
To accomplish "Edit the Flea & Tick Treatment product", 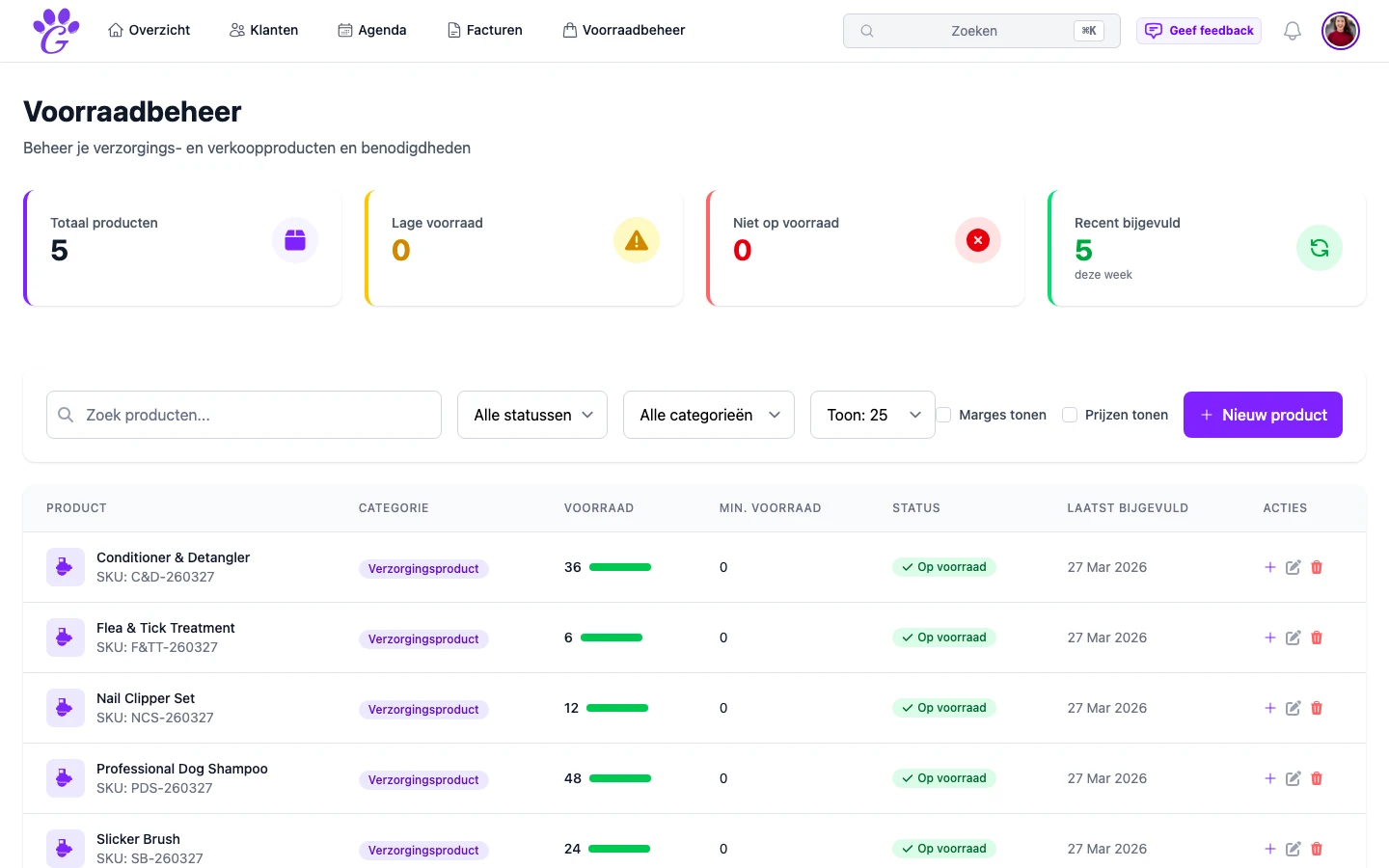I will click(x=1293, y=637).
